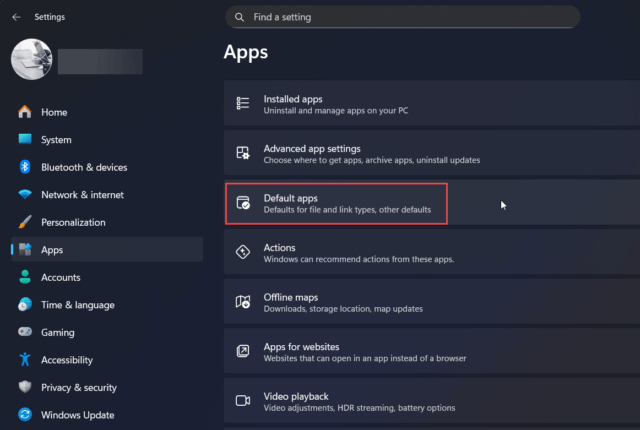Open Apps for websites
This screenshot has height=430, width=640.
point(432,351)
